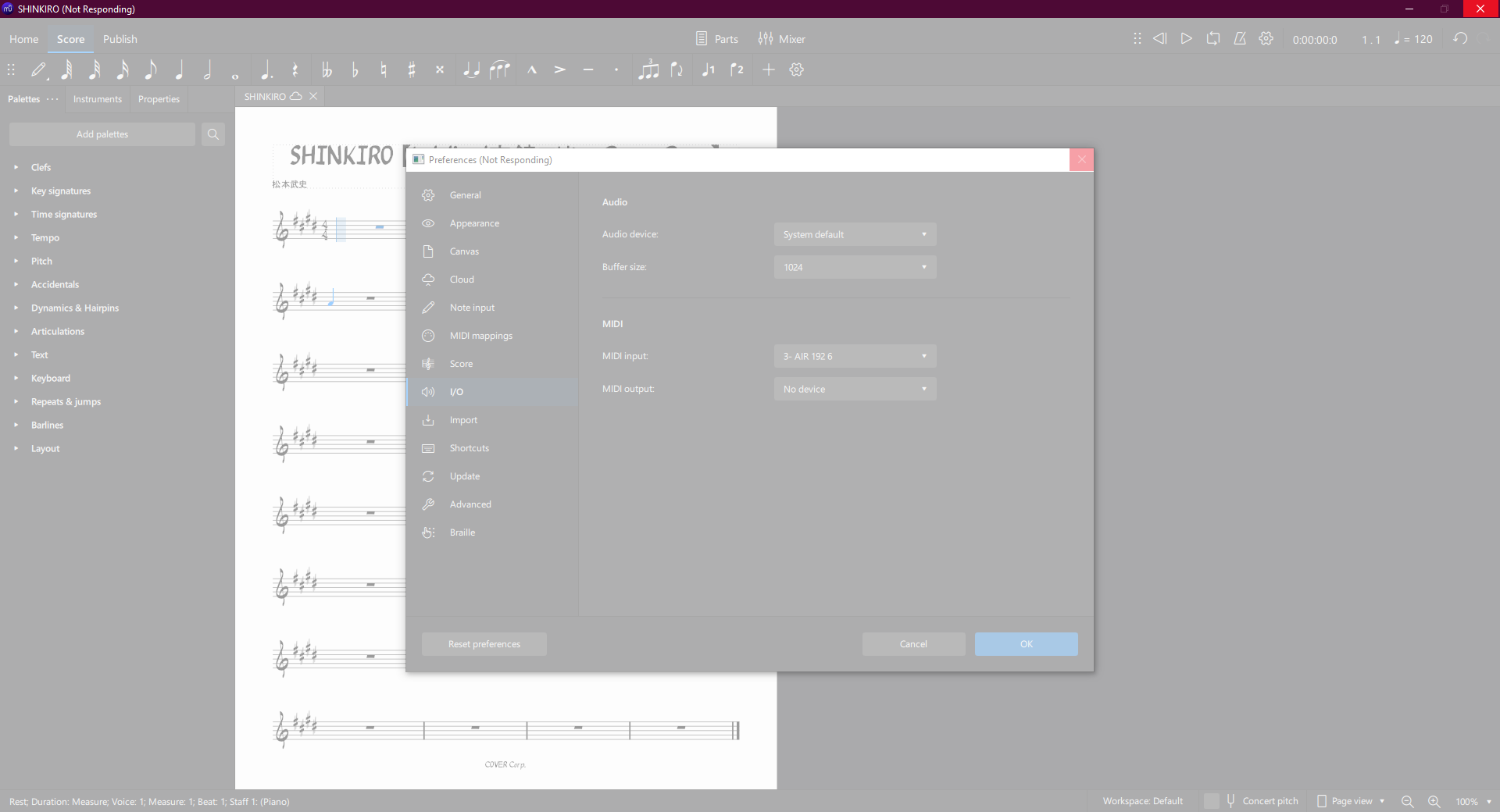Viewport: 1500px width, 812px height.
Task: Activate note input pencil tool
Action: 38,69
